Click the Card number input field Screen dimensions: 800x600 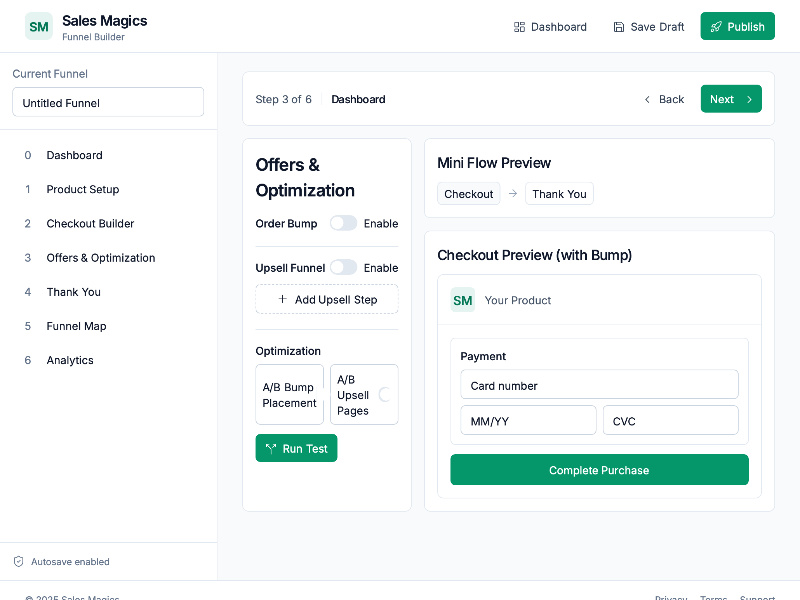599,384
